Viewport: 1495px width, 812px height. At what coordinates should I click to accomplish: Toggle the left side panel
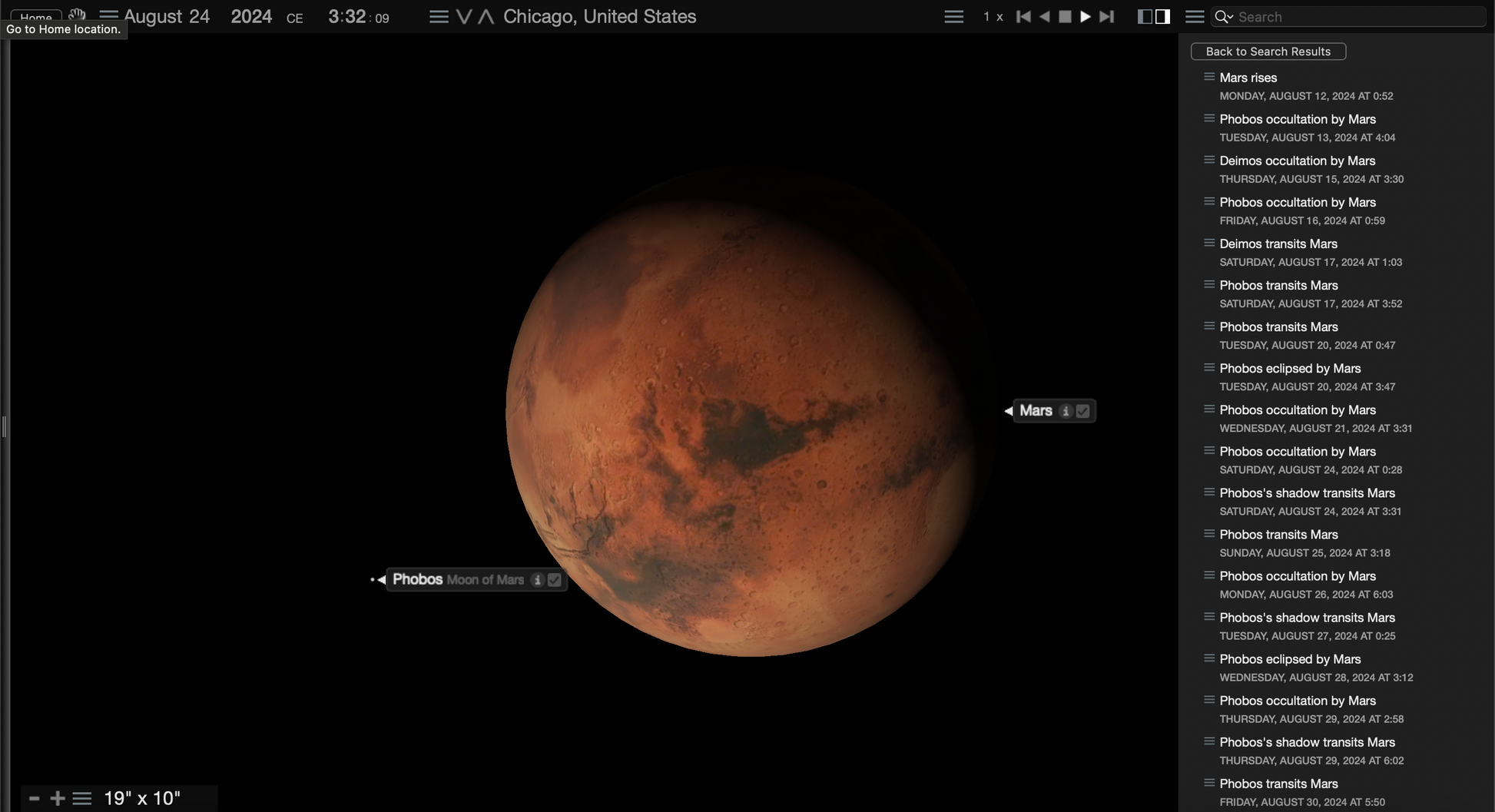(1145, 16)
